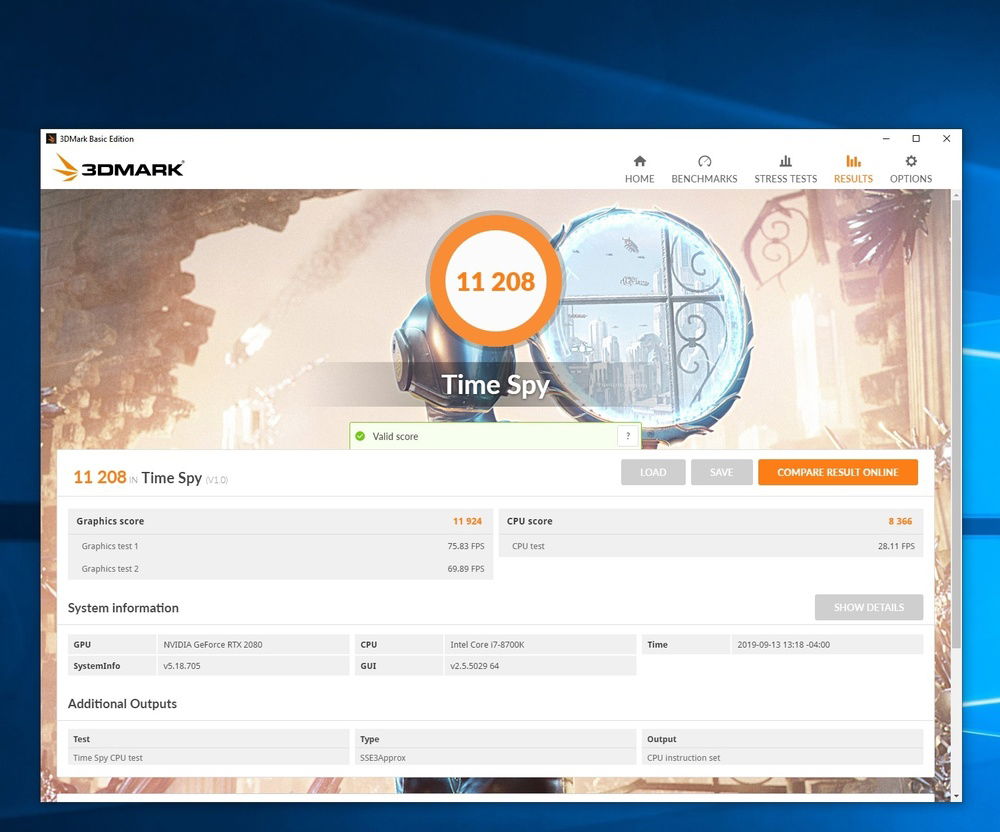
Task: Click the small 3DMark icon in title bar
Action: [51, 139]
